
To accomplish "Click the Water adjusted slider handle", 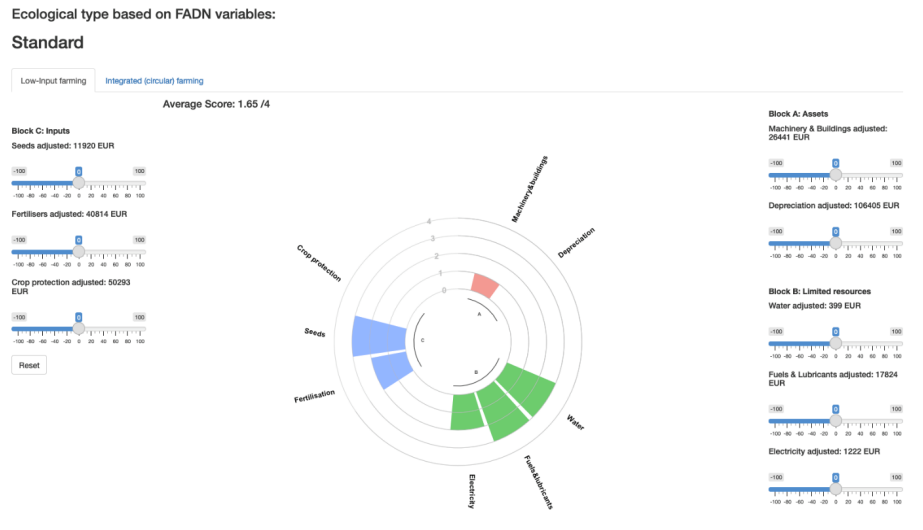I will pos(835,343).
